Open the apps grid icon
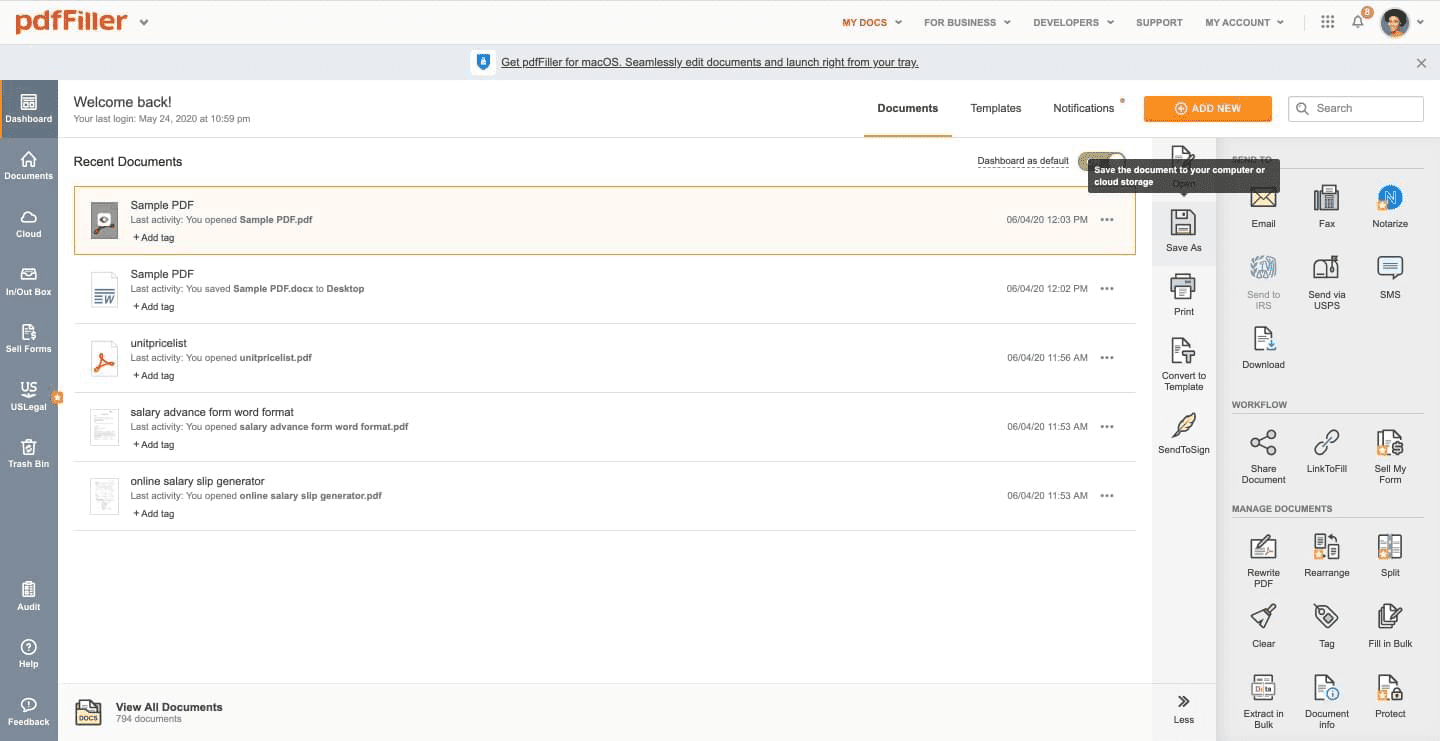 (1327, 22)
